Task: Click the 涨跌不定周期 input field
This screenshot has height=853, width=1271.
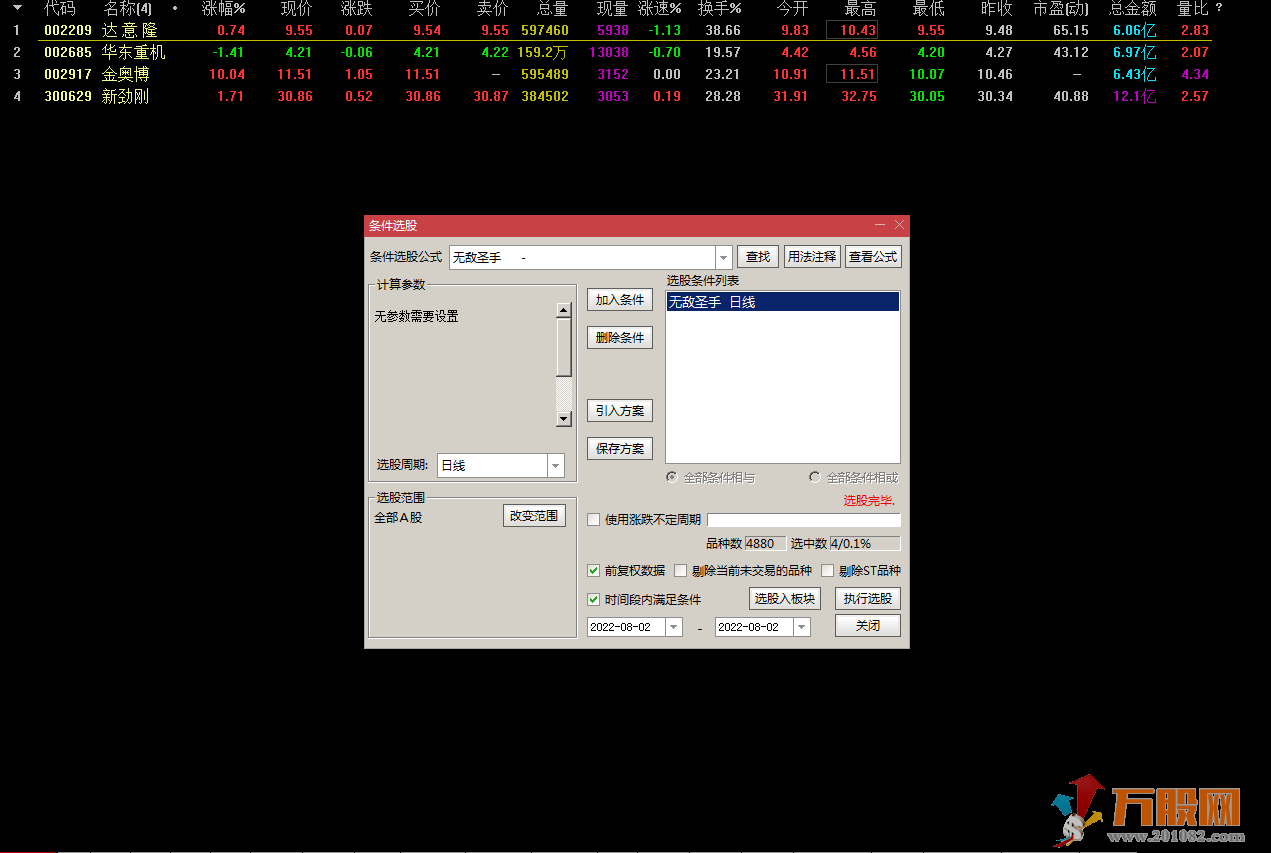Action: [x=804, y=520]
